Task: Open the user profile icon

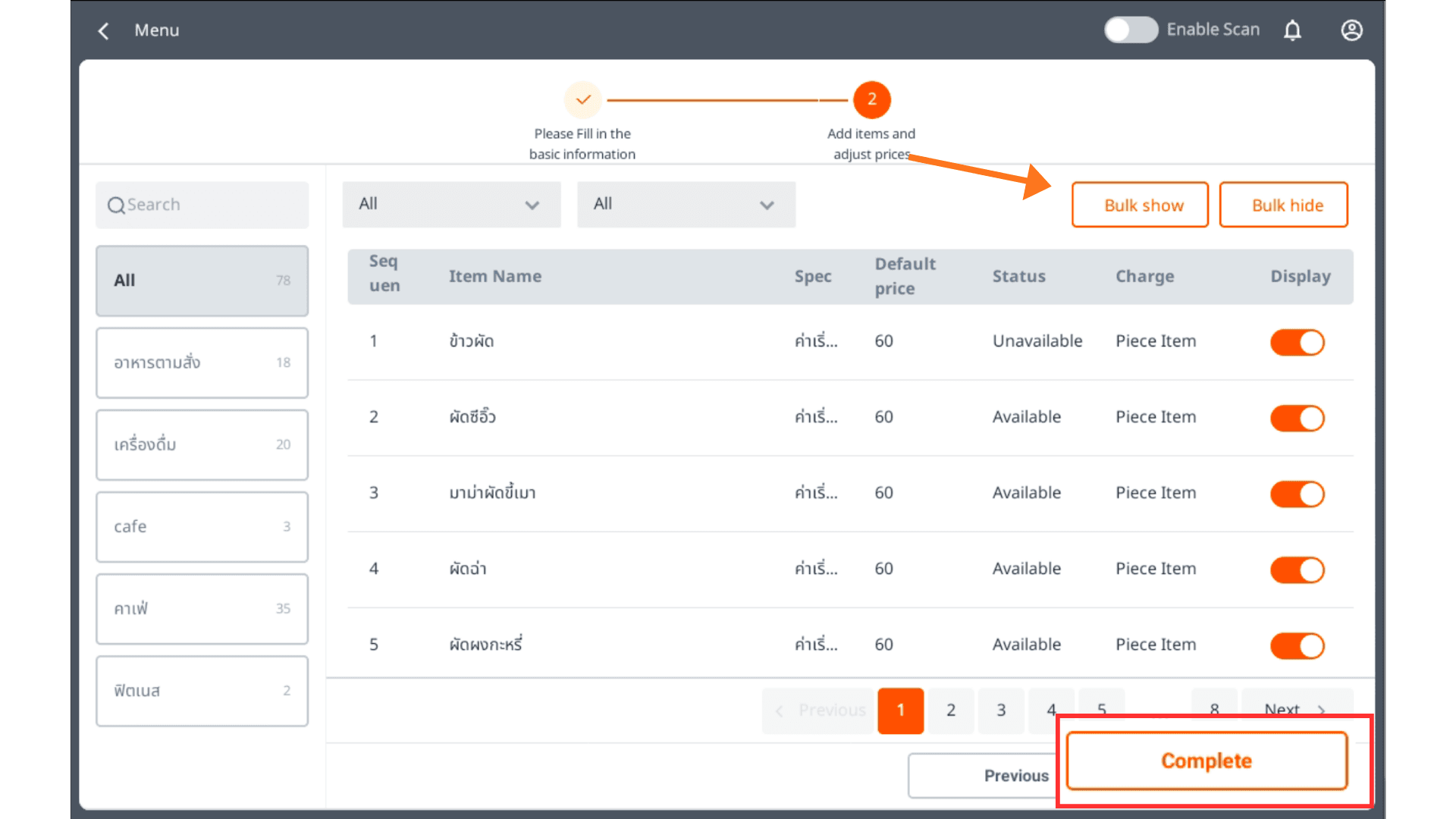Action: coord(1351,30)
